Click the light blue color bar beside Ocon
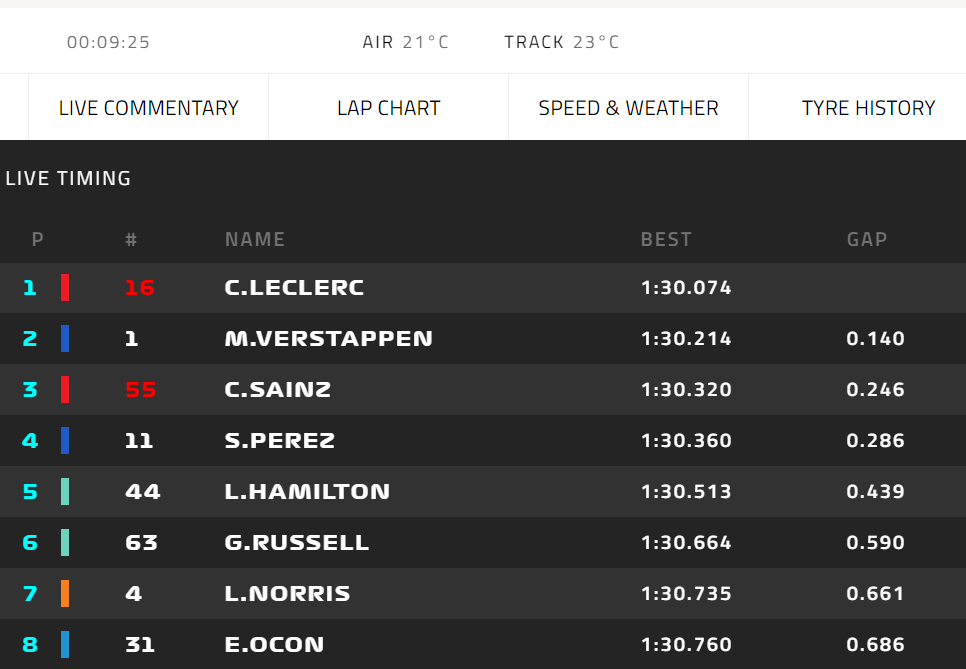 tap(65, 645)
